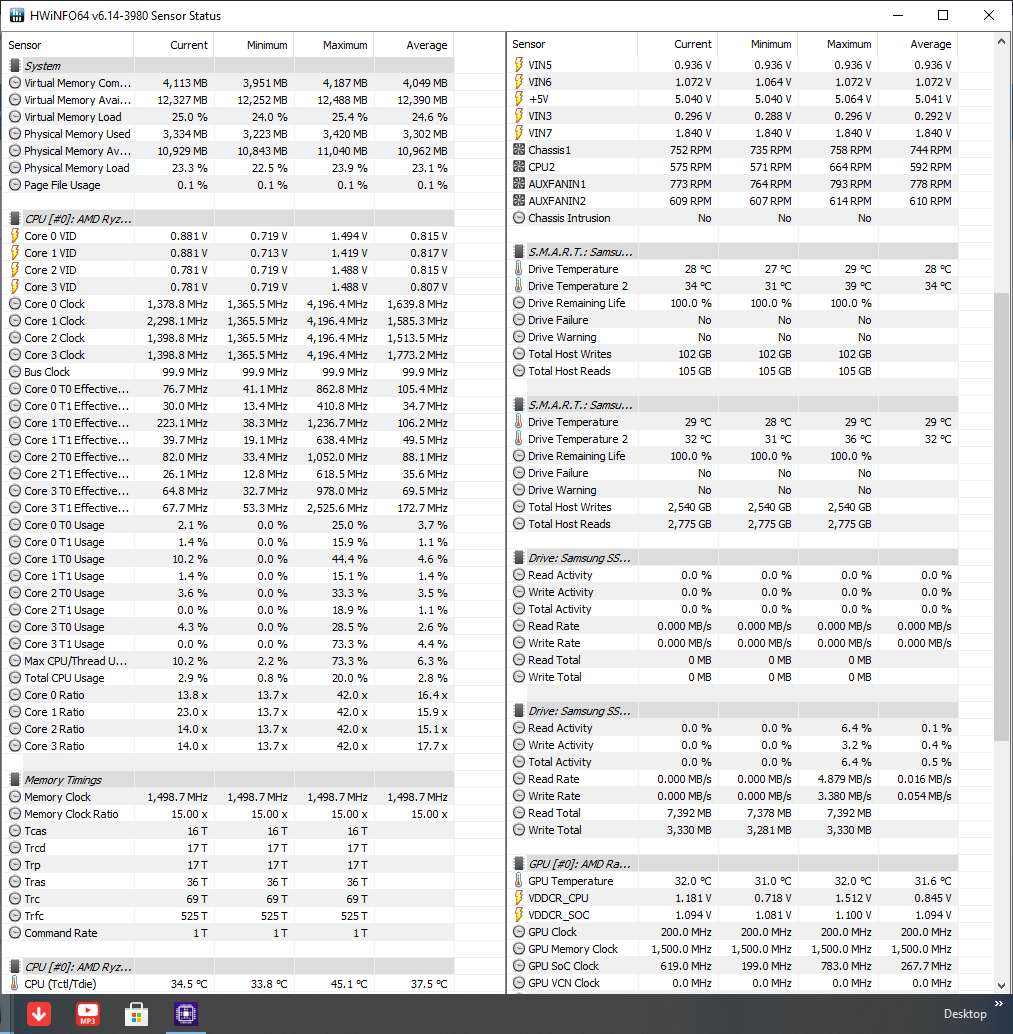Open the YouTube MP3 taskbar icon
The image size is (1013, 1034).
(x=88, y=1014)
